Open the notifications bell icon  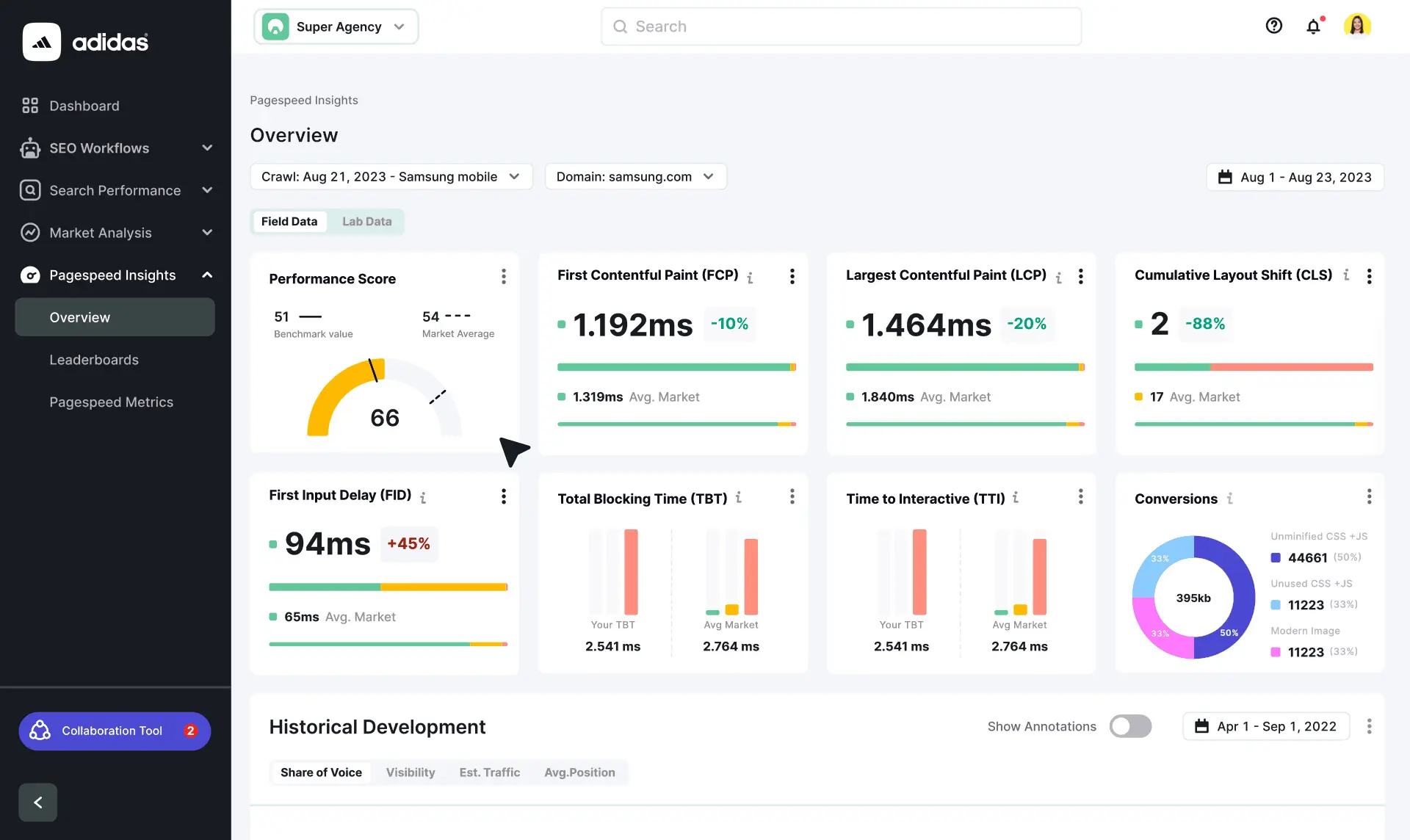coord(1314,26)
